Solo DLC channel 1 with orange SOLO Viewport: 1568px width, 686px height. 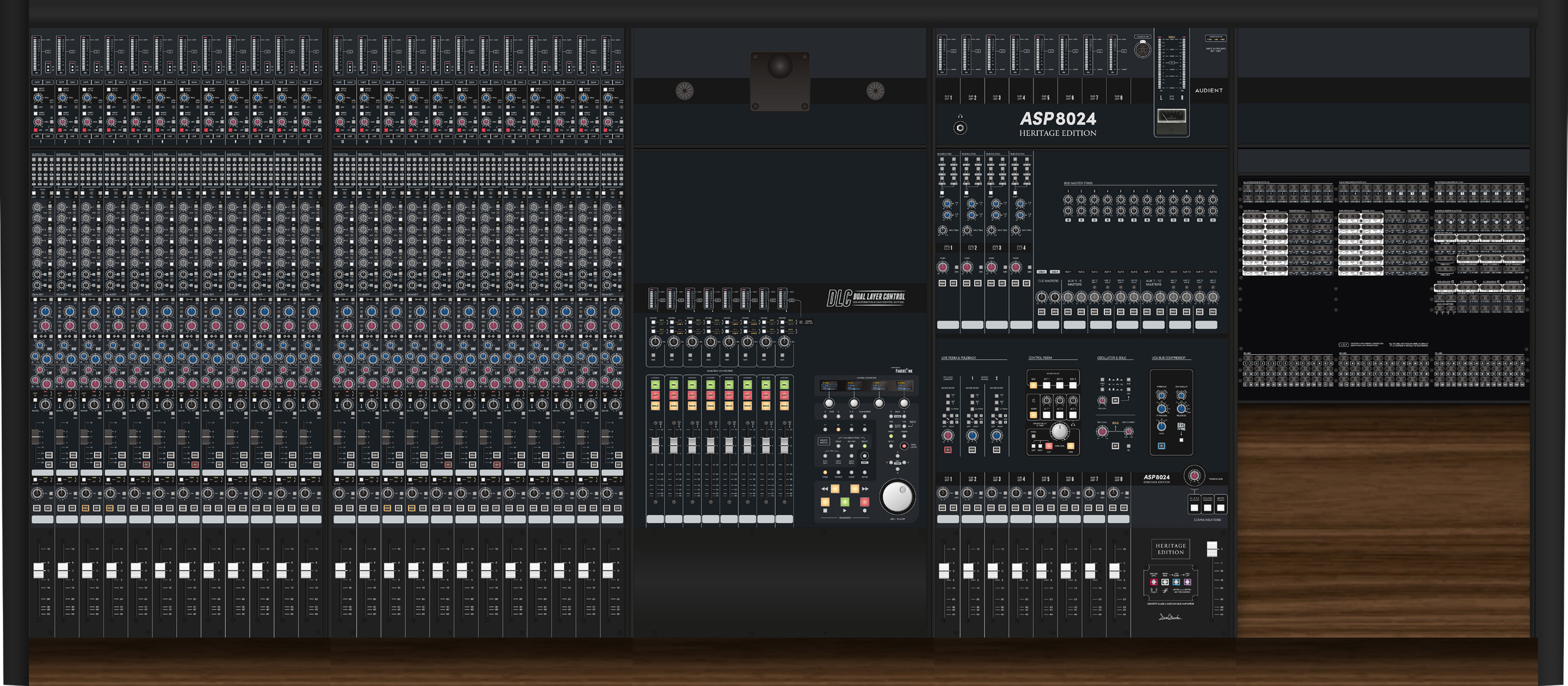click(655, 406)
